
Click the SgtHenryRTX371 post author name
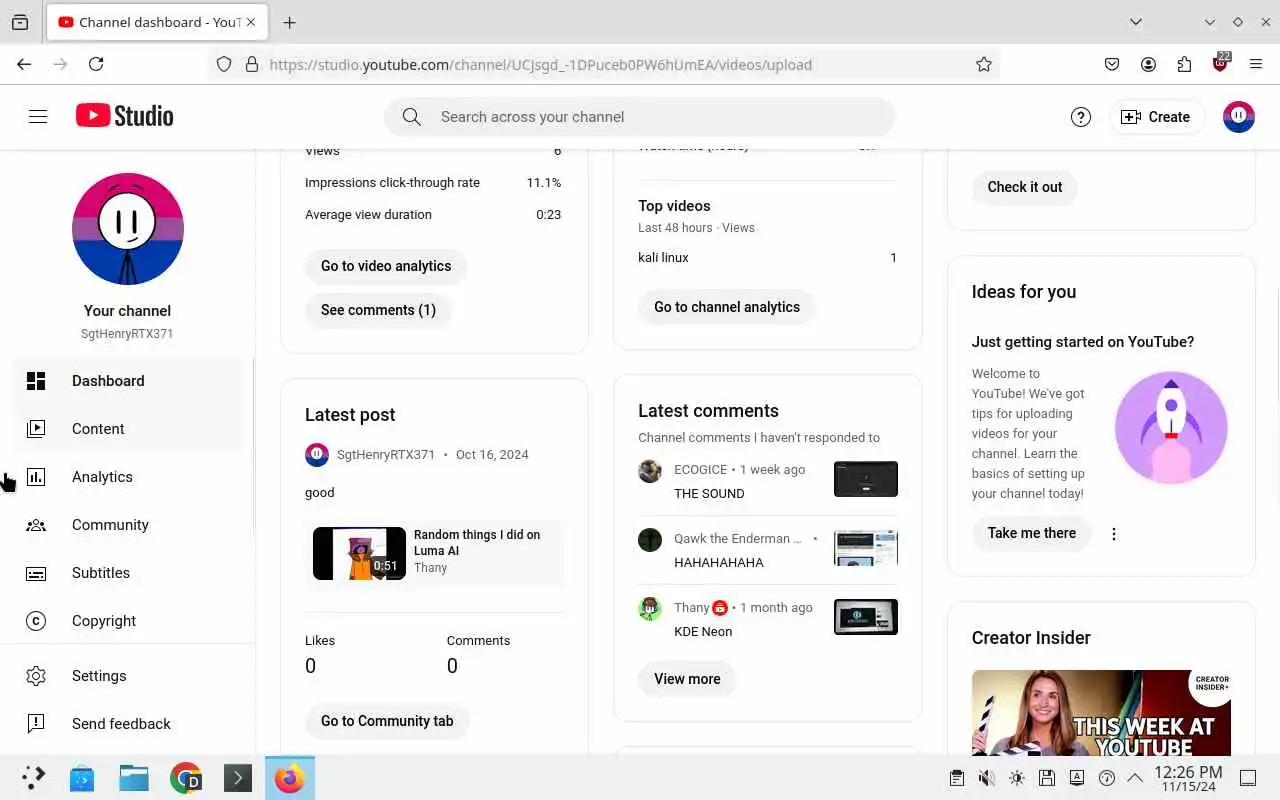[386, 455]
